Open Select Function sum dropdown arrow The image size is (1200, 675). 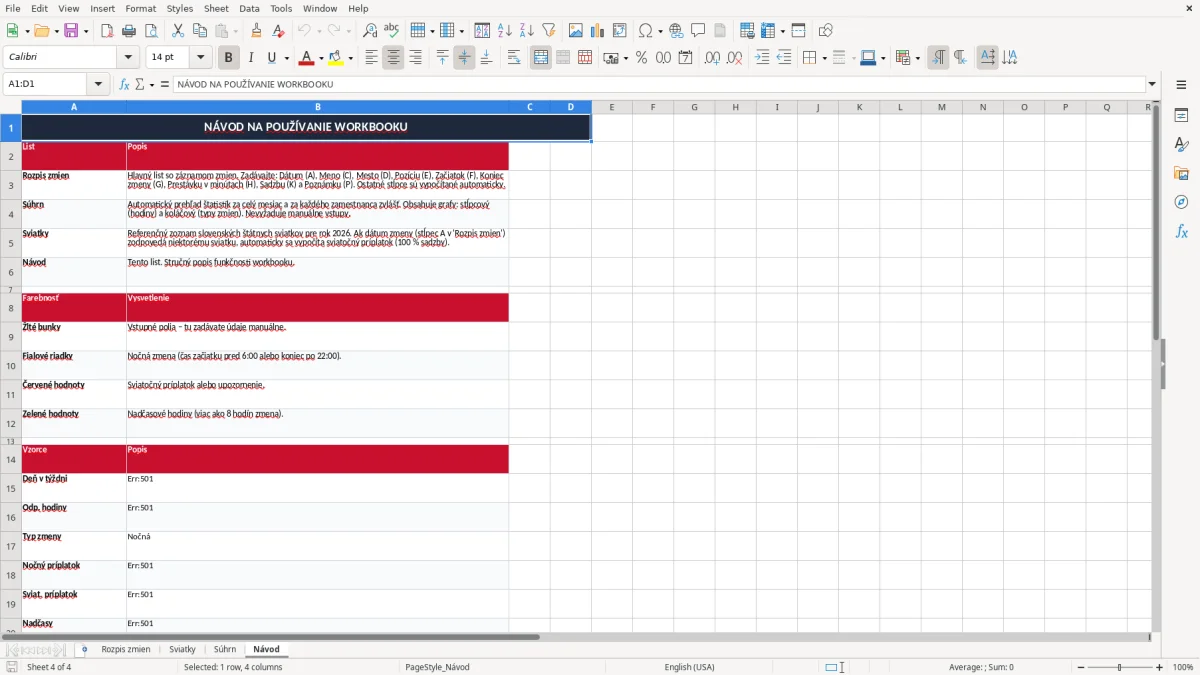pos(152,85)
